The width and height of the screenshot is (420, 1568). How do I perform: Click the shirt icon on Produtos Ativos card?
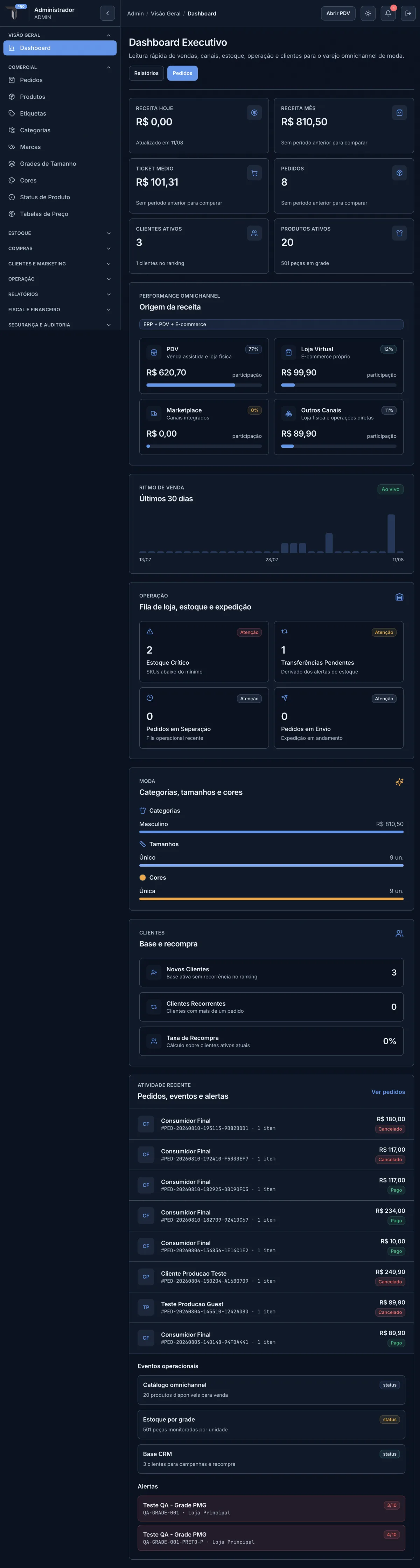tap(399, 233)
